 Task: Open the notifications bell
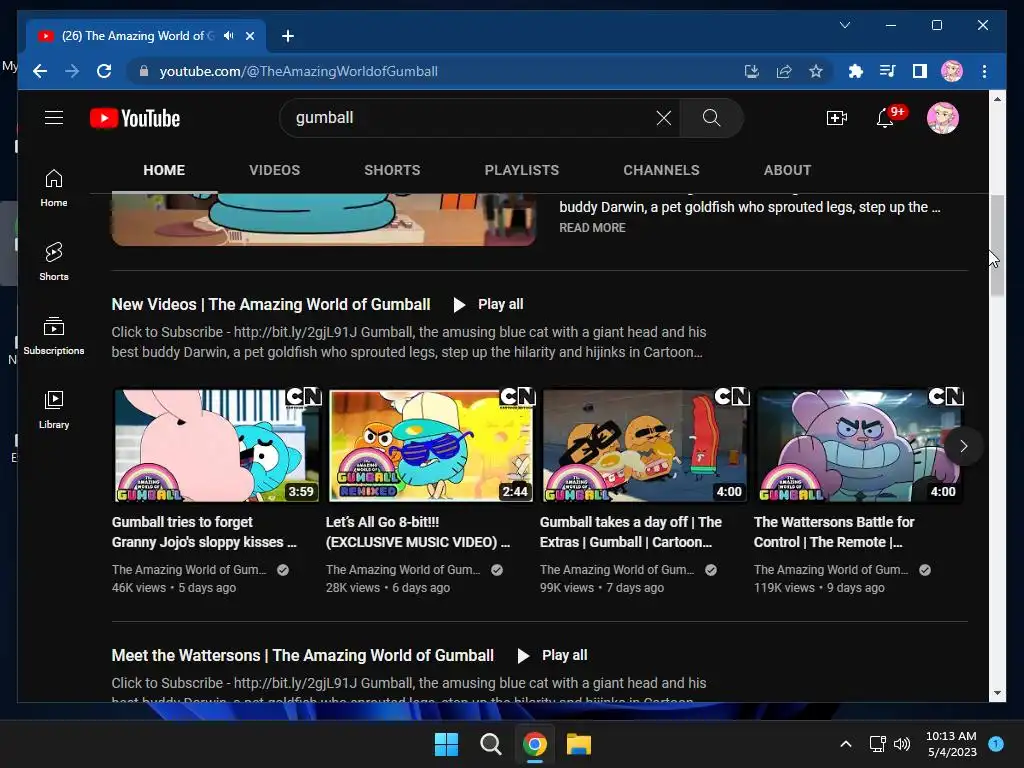(886, 118)
